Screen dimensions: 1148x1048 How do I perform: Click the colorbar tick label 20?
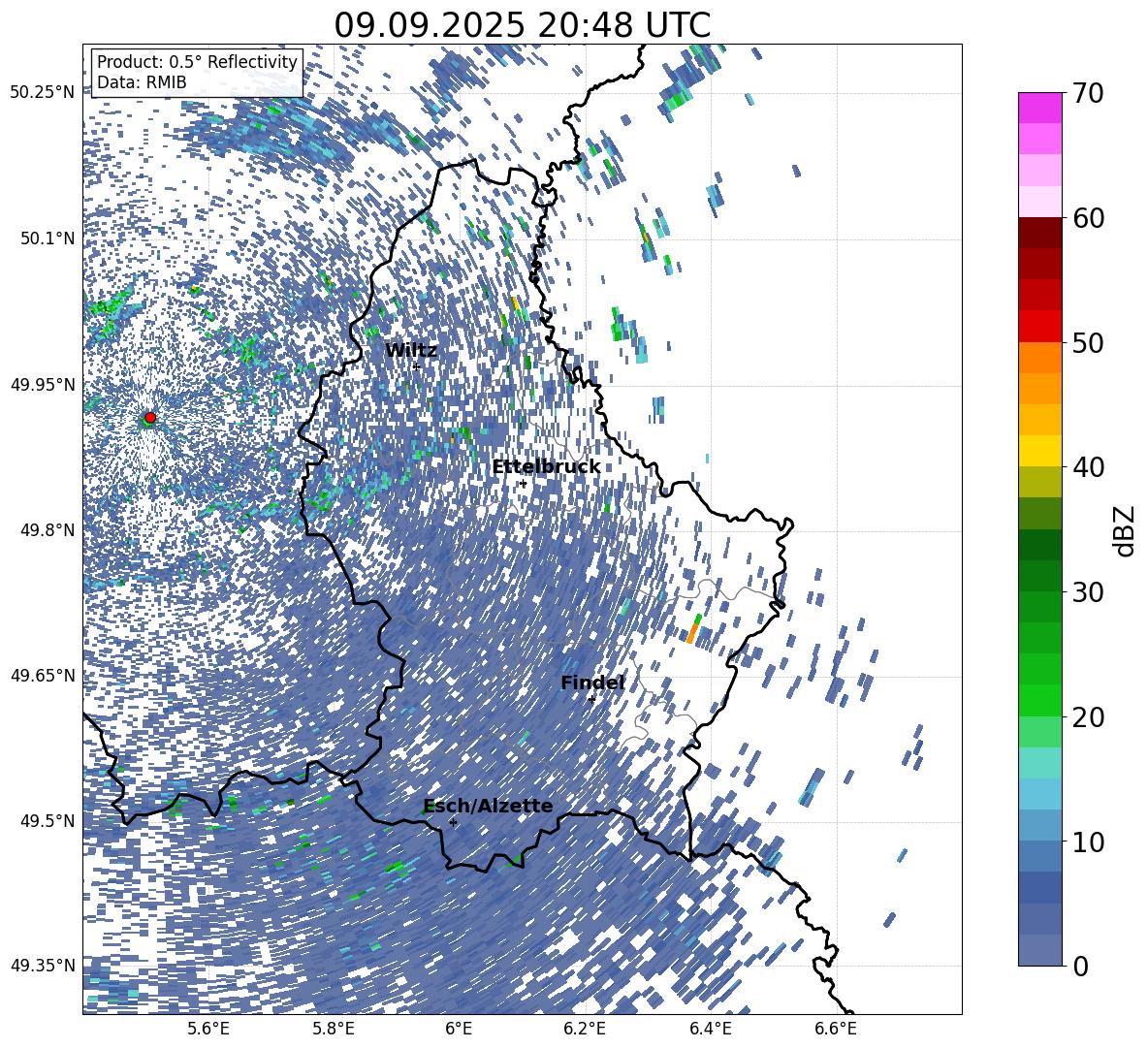point(1089,717)
